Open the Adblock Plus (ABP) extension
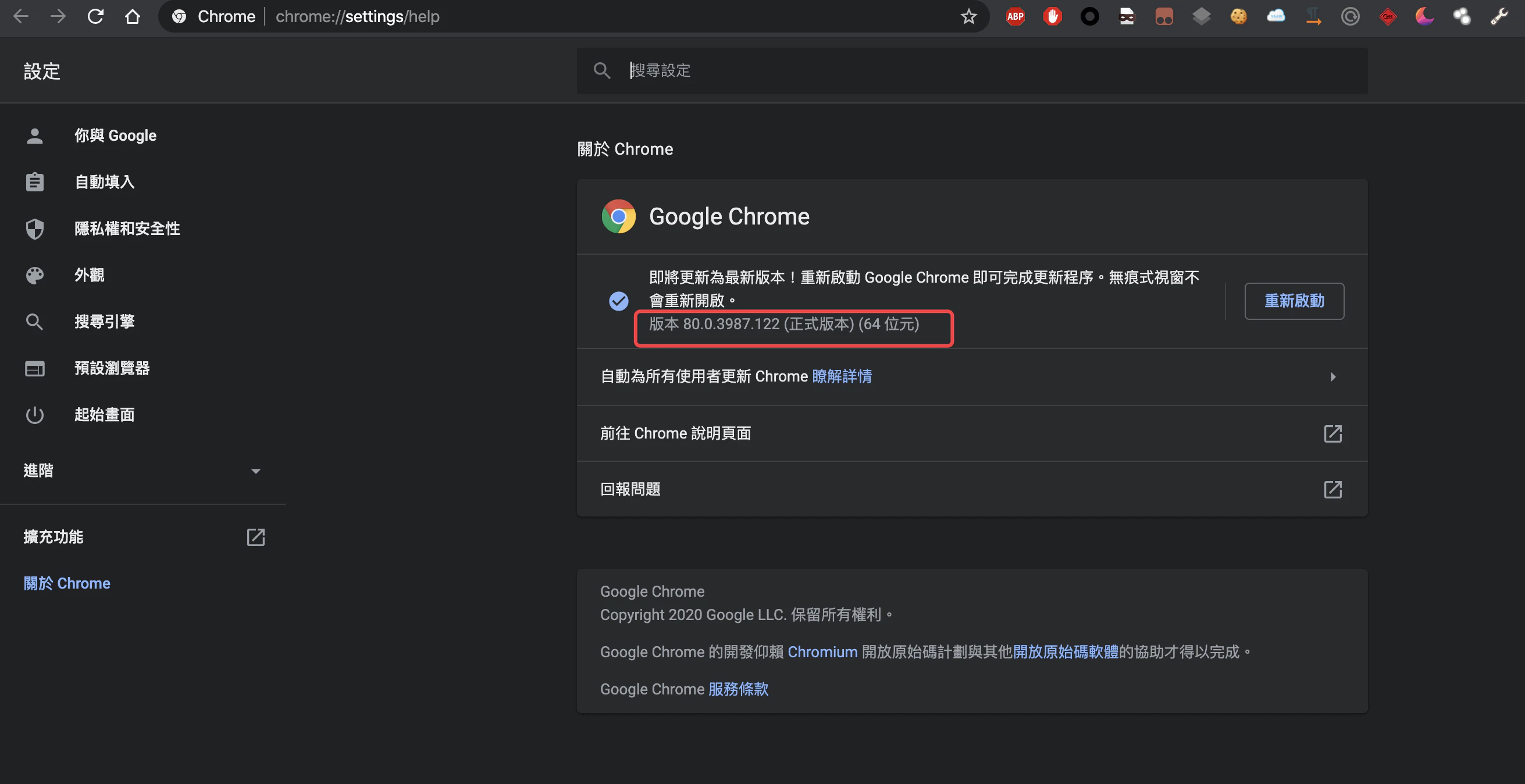Viewport: 1525px width, 784px height. (1016, 17)
